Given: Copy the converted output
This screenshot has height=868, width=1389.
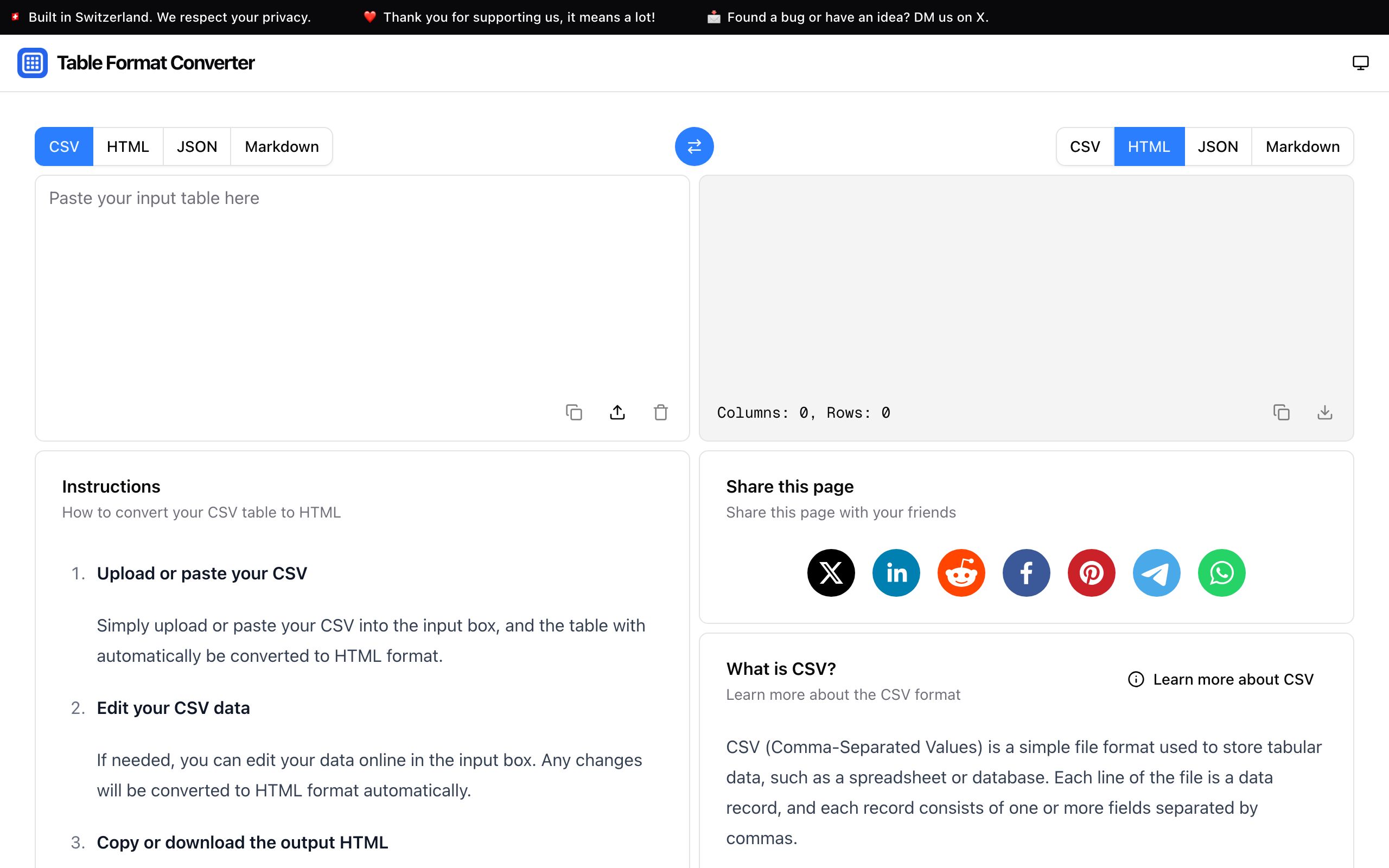Looking at the screenshot, I should click(x=1281, y=412).
